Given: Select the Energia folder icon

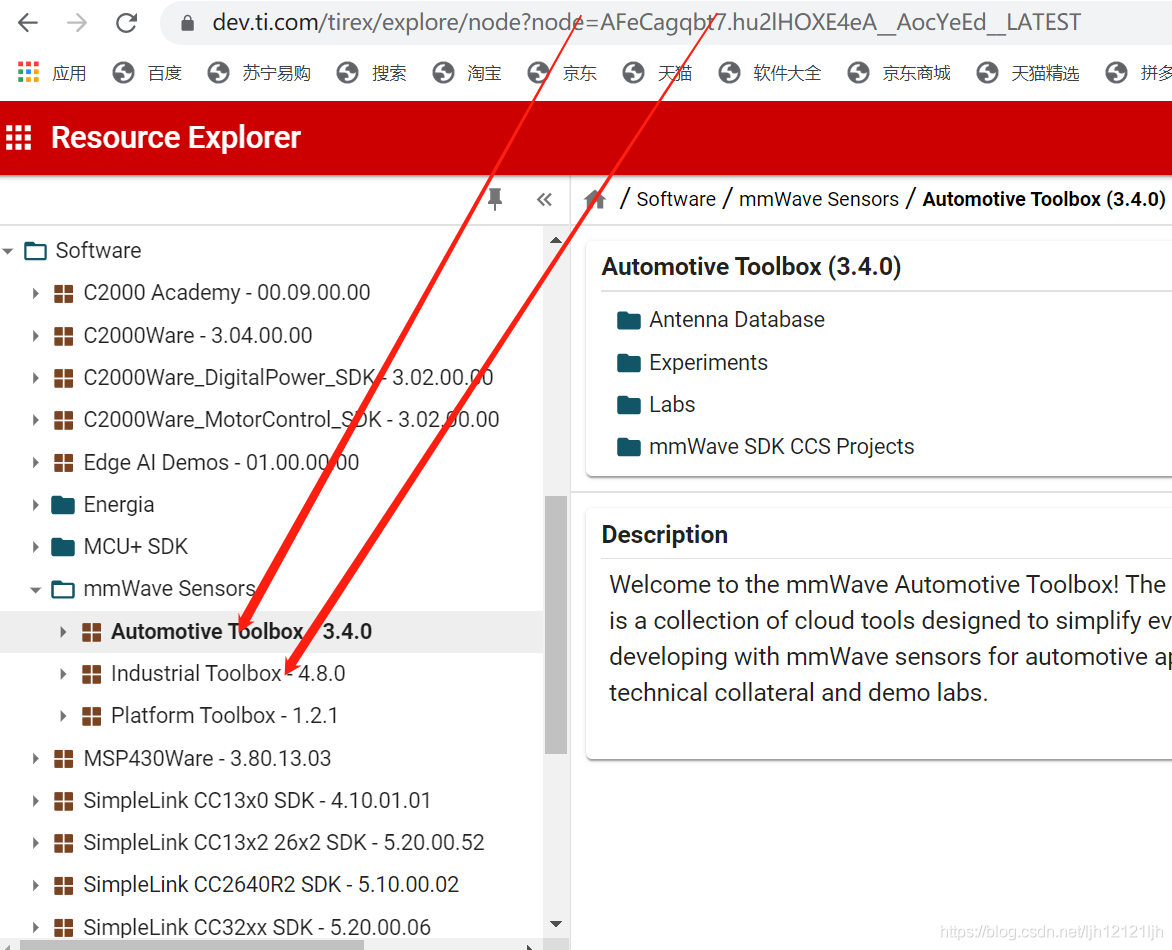Looking at the screenshot, I should click(x=63, y=505).
